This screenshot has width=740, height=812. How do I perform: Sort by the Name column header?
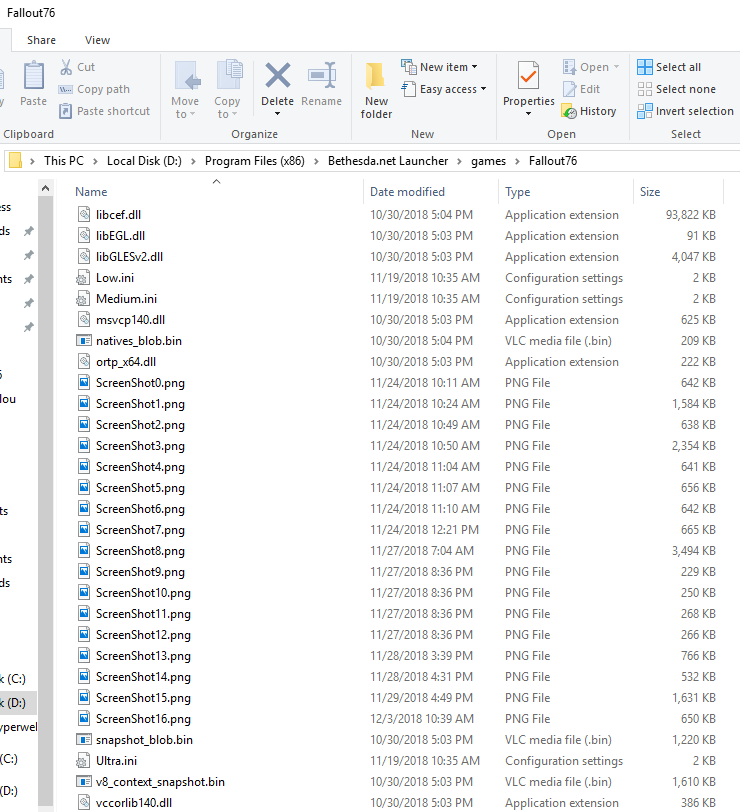[217, 191]
